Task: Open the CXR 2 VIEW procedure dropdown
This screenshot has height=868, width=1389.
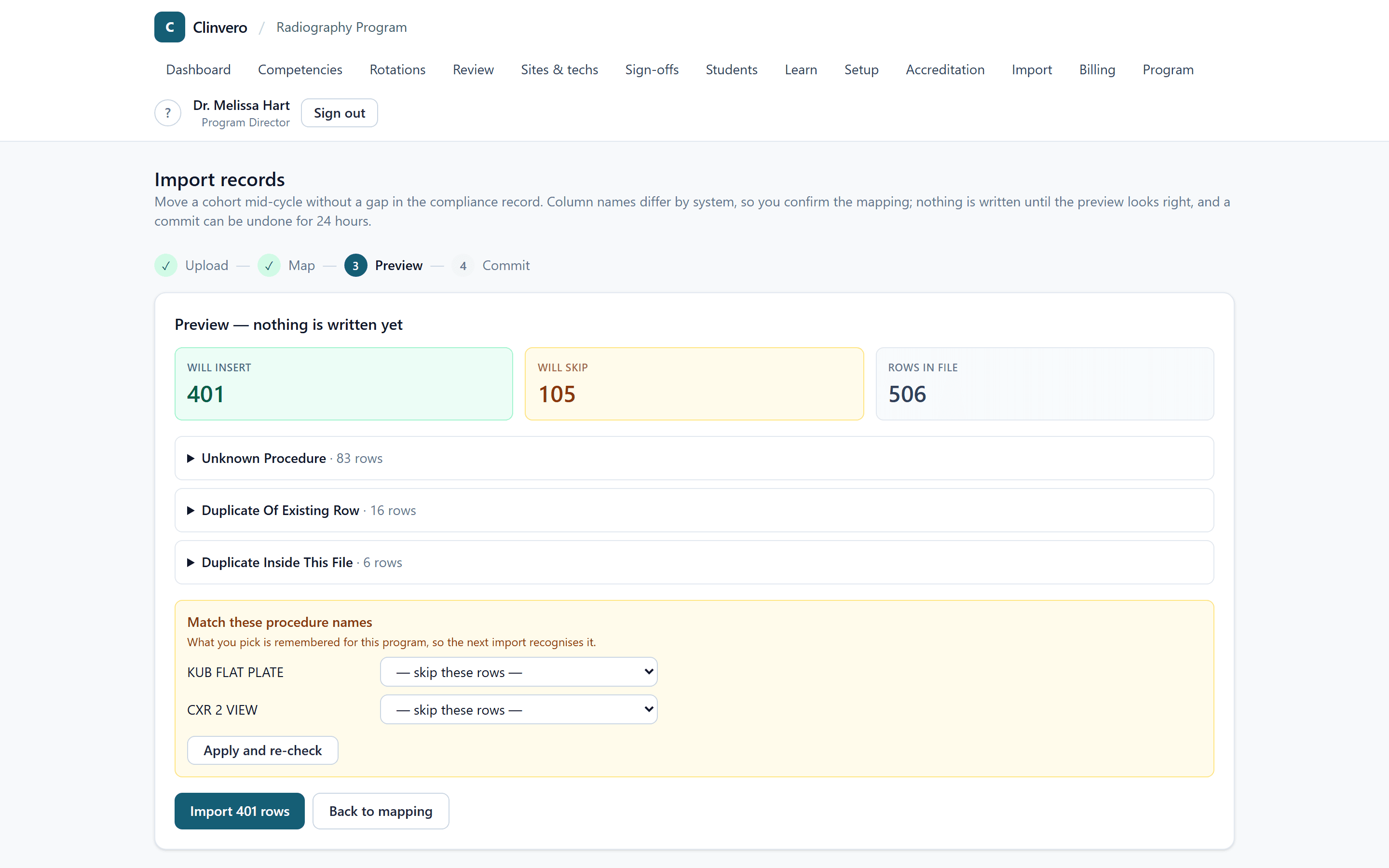Action: click(x=518, y=709)
